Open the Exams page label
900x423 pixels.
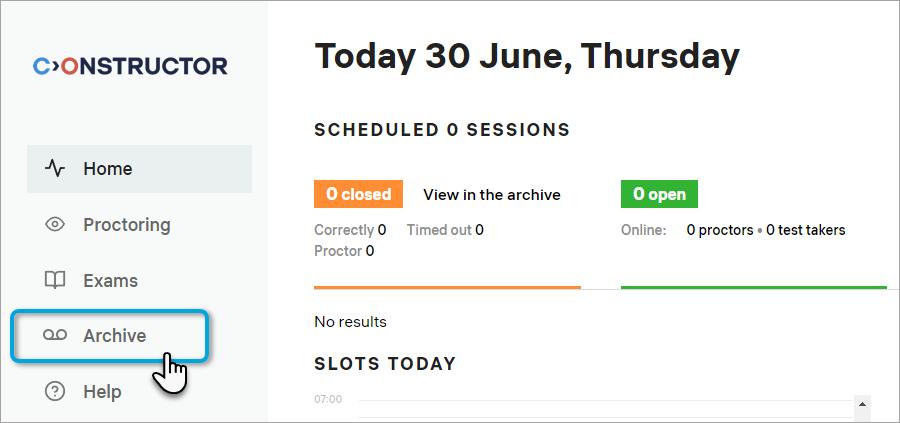pyautogui.click(x=110, y=281)
